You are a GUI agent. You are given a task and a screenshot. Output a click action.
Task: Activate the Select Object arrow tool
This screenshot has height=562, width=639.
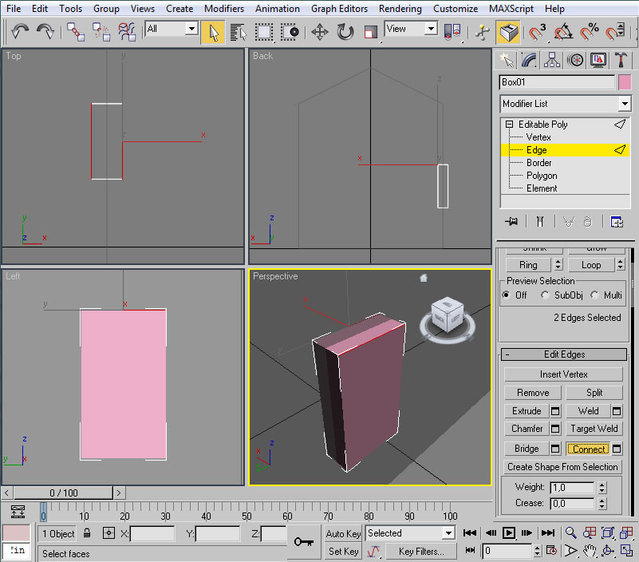[213, 31]
